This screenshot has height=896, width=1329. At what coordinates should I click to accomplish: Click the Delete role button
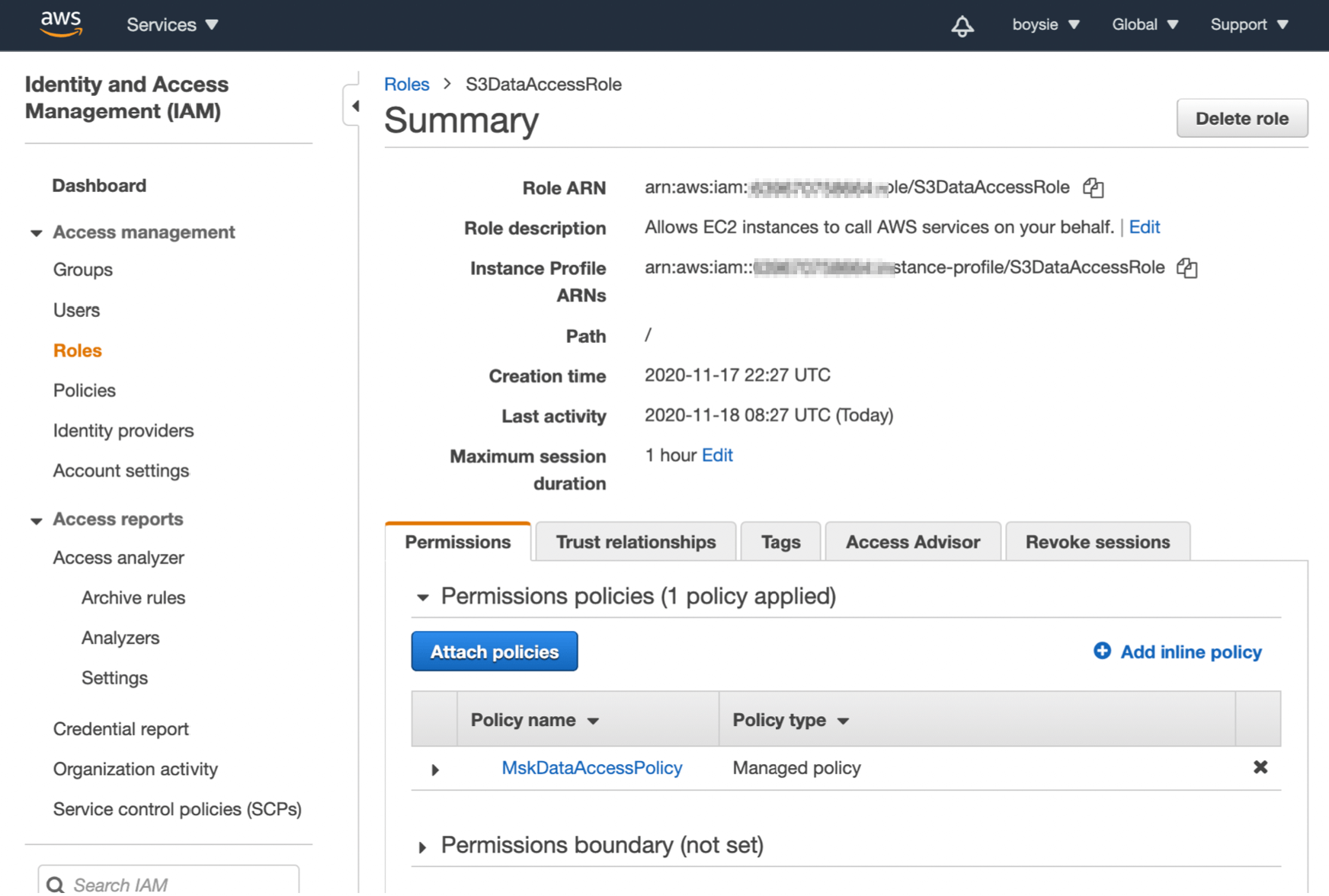pos(1242,118)
